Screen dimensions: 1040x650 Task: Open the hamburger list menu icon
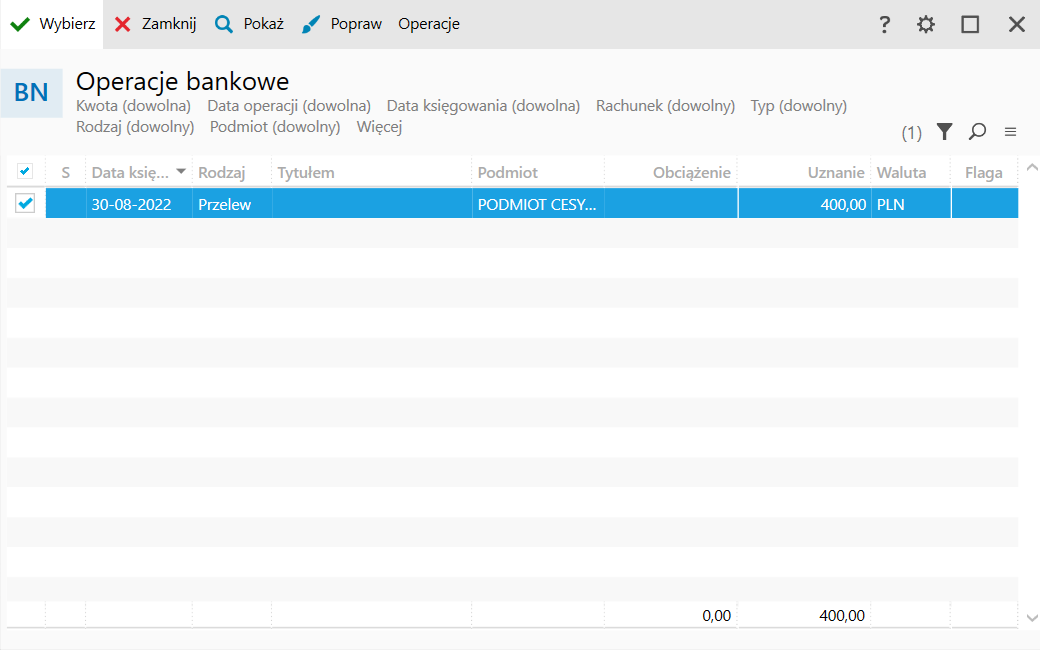pos(1010,132)
